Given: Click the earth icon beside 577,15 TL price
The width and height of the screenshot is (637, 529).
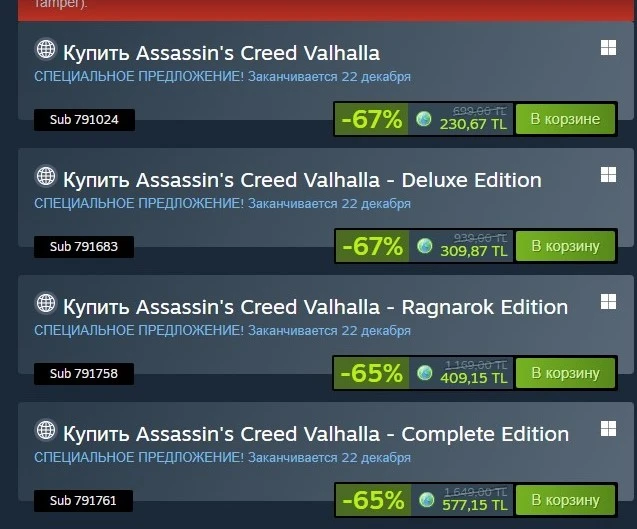Looking at the screenshot, I should [427, 500].
